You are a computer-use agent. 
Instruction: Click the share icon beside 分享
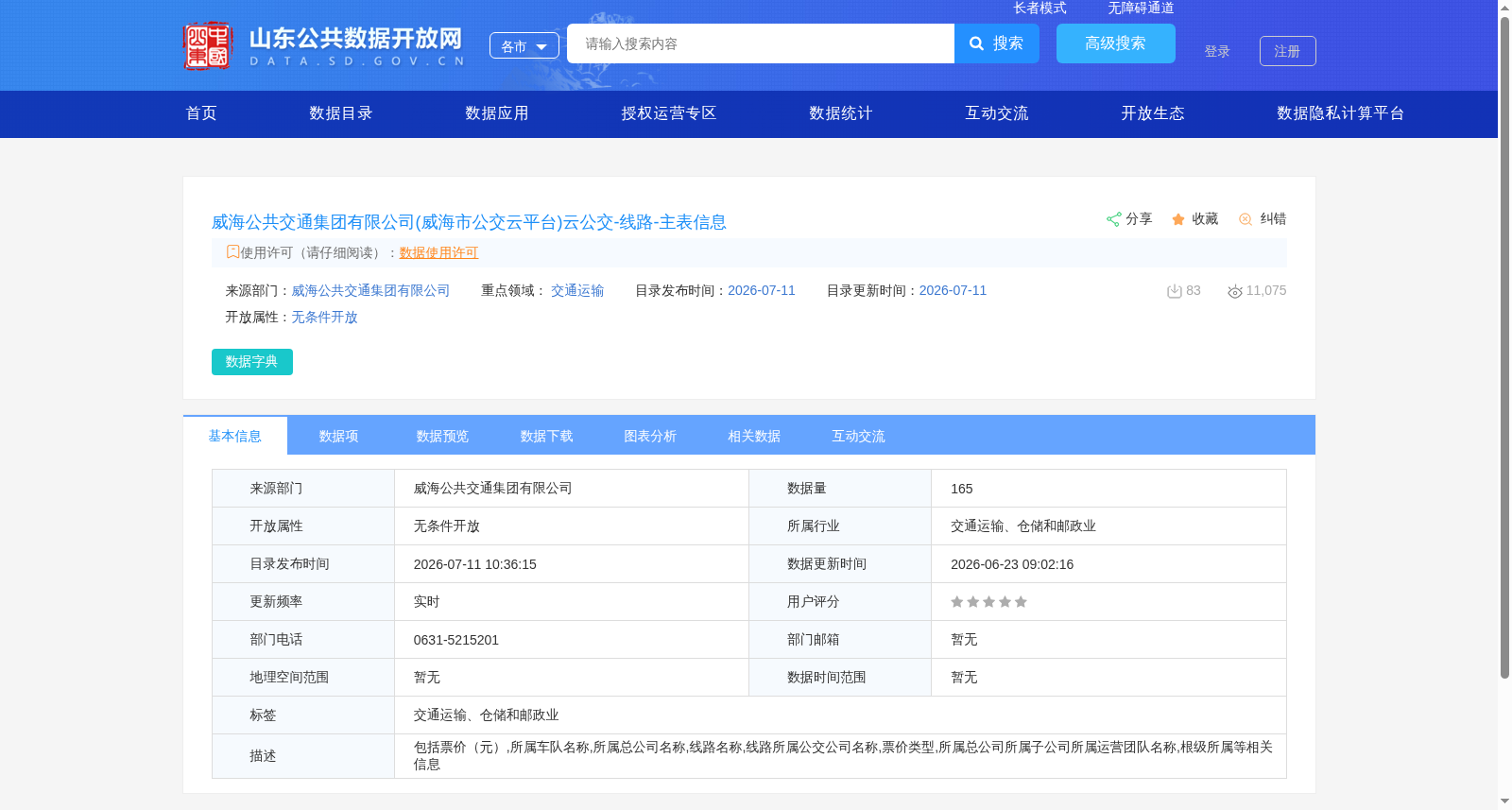click(1113, 219)
